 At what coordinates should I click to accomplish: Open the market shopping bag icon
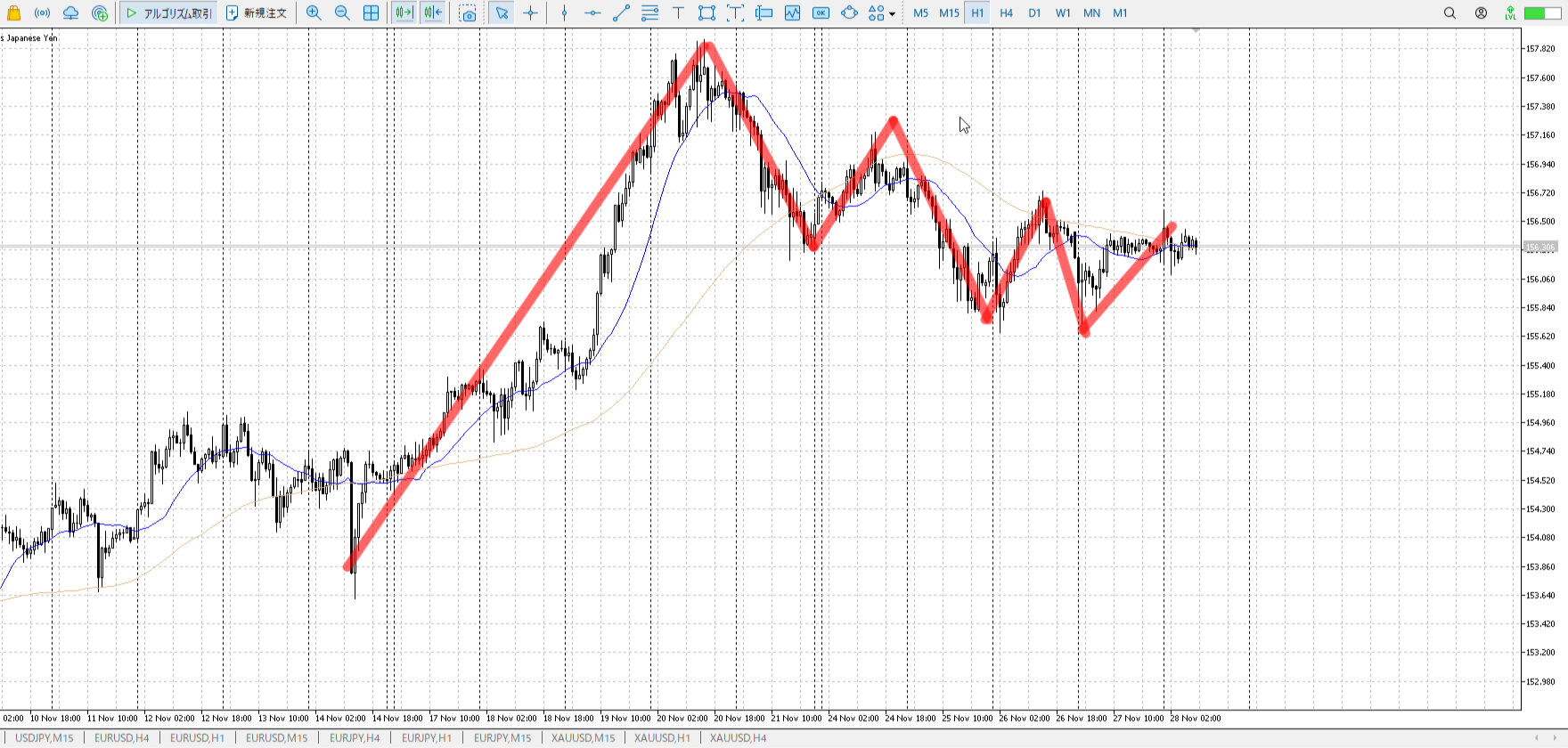(13, 12)
